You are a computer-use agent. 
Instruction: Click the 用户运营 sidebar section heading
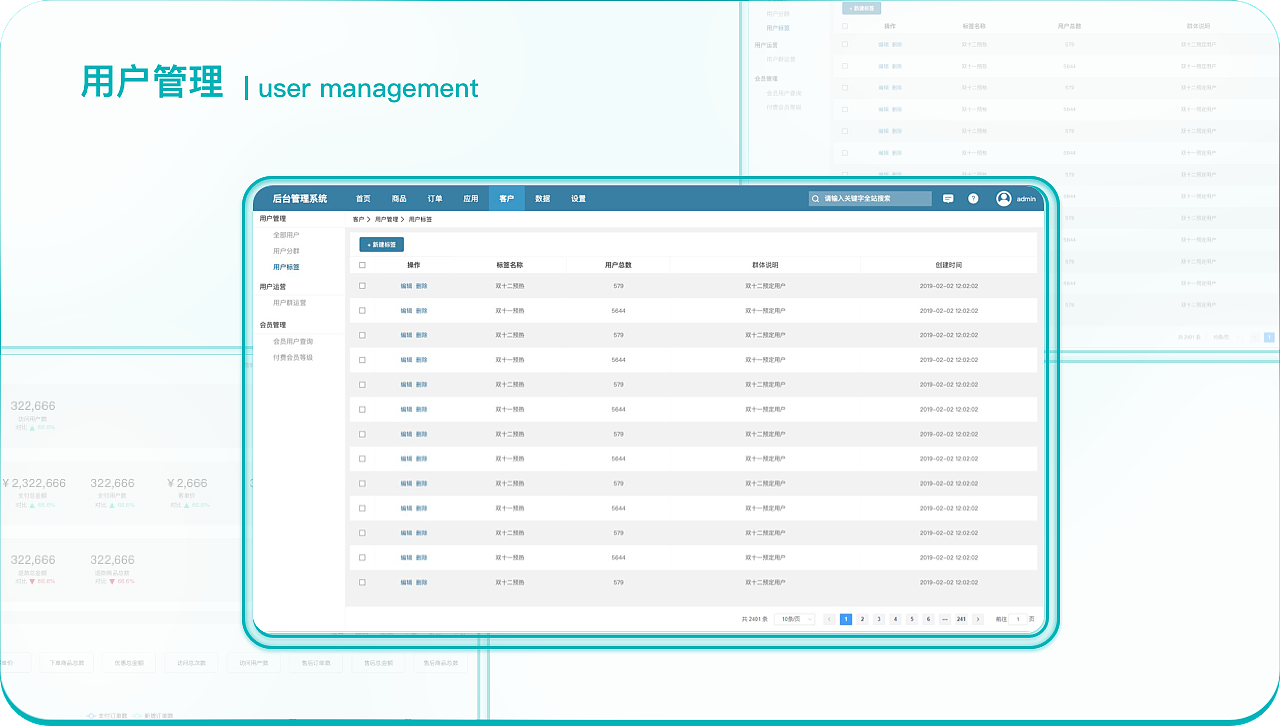pyautogui.click(x=273, y=286)
